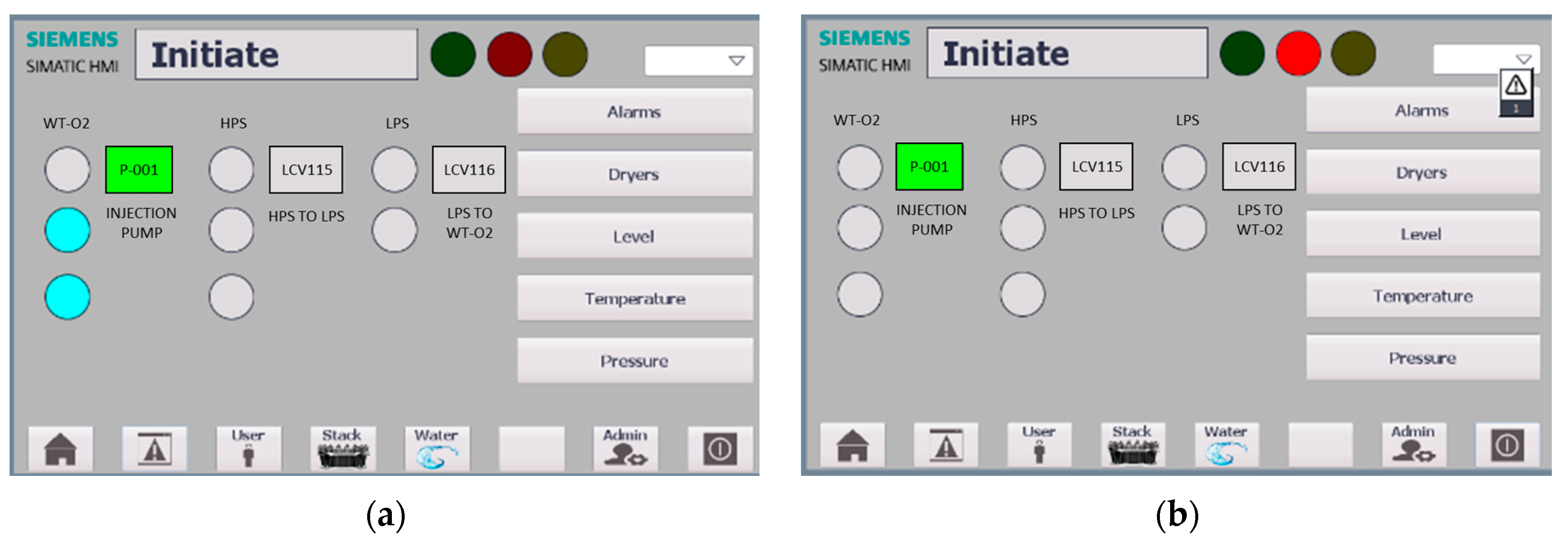Toggle the green P-001 pump button in panel (b)
The image size is (1568, 544).
coord(929,167)
